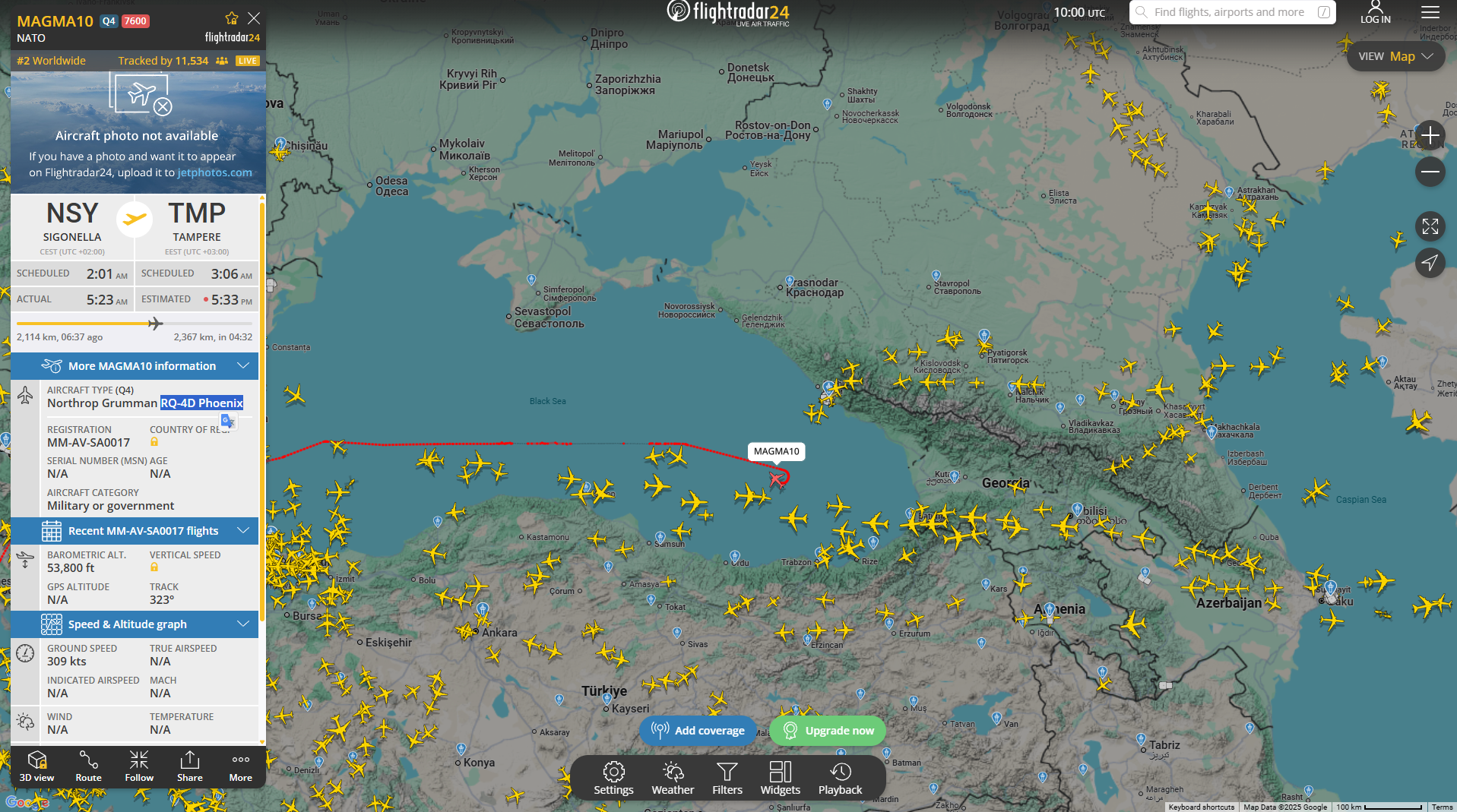Log in to account

coord(1376,12)
